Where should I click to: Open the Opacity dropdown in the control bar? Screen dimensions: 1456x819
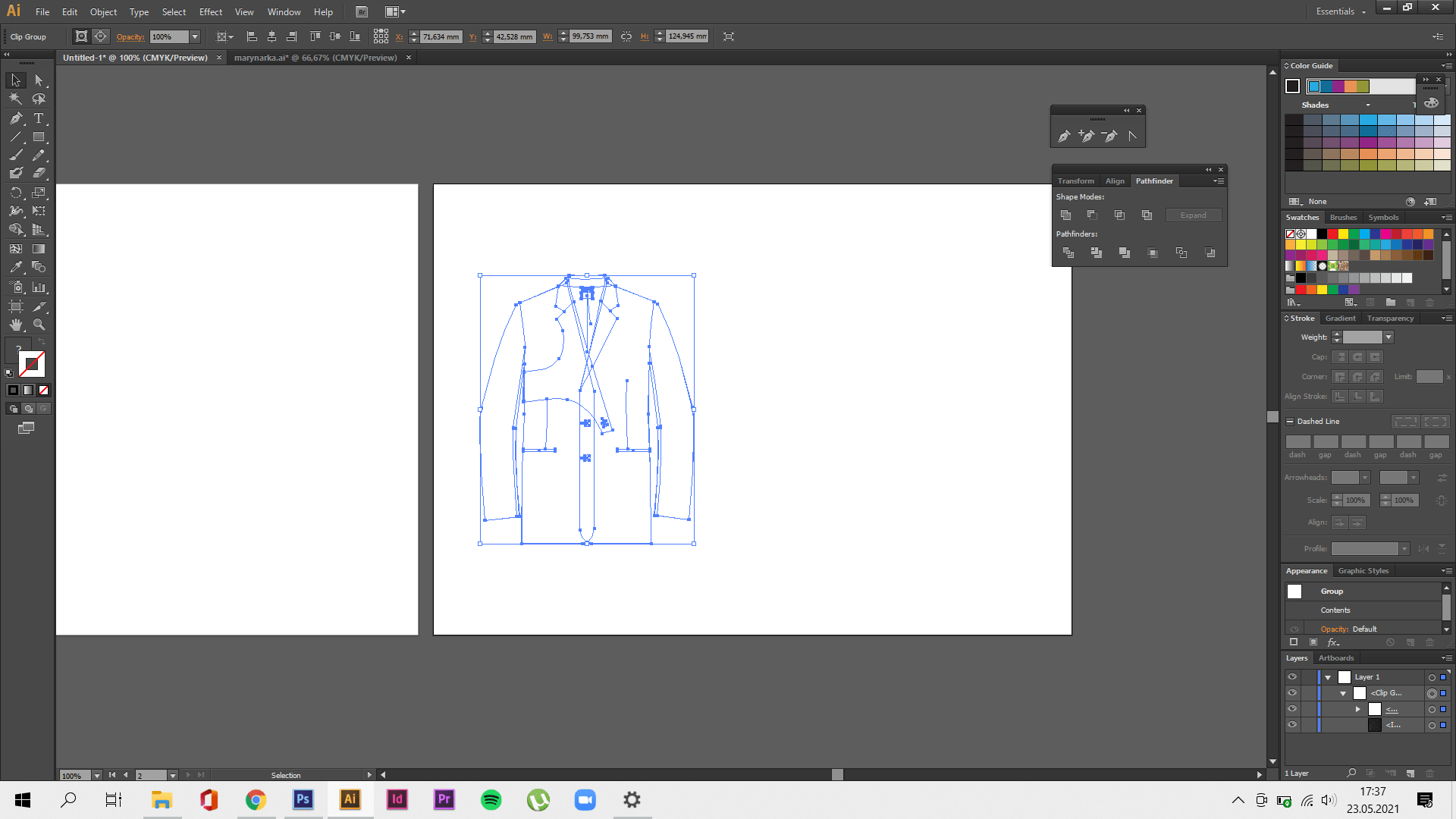[x=195, y=36]
